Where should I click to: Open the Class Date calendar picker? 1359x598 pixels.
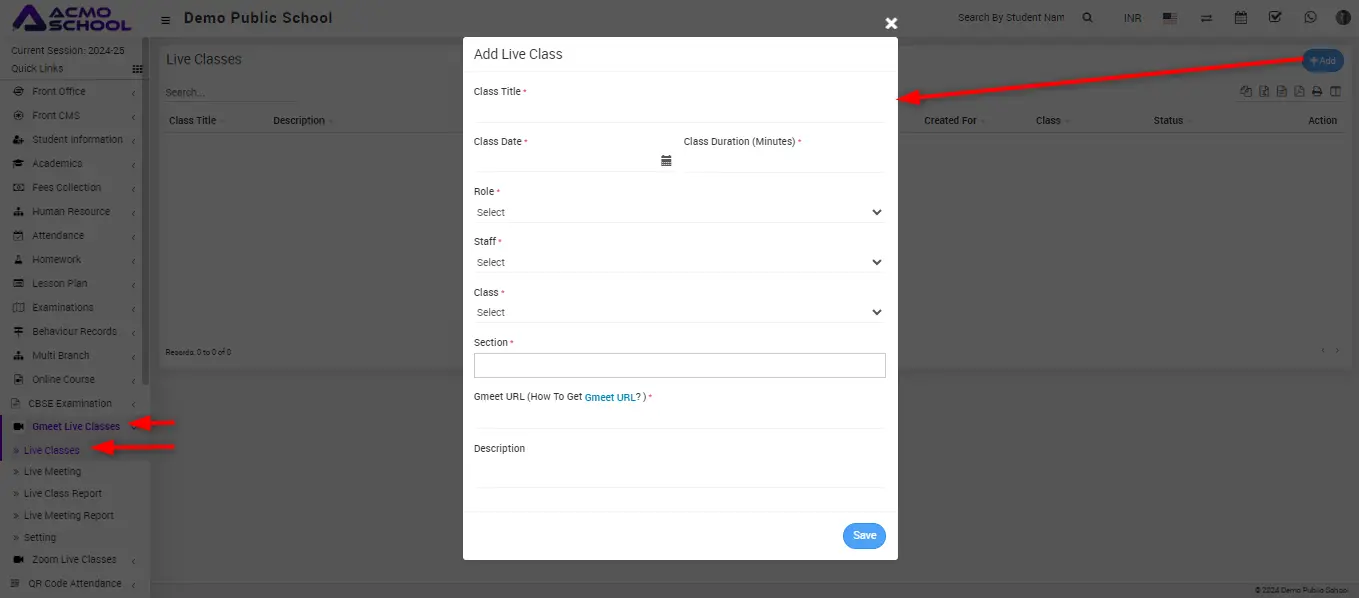tap(666, 160)
